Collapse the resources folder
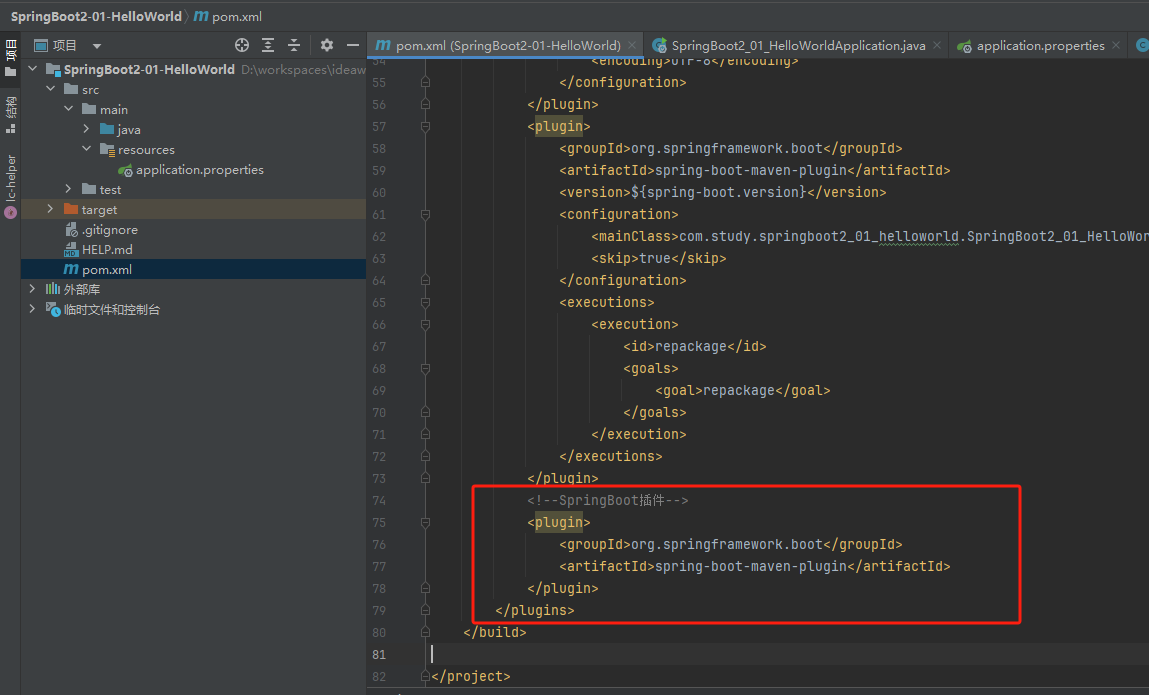This screenshot has width=1149, height=695. pos(86,149)
